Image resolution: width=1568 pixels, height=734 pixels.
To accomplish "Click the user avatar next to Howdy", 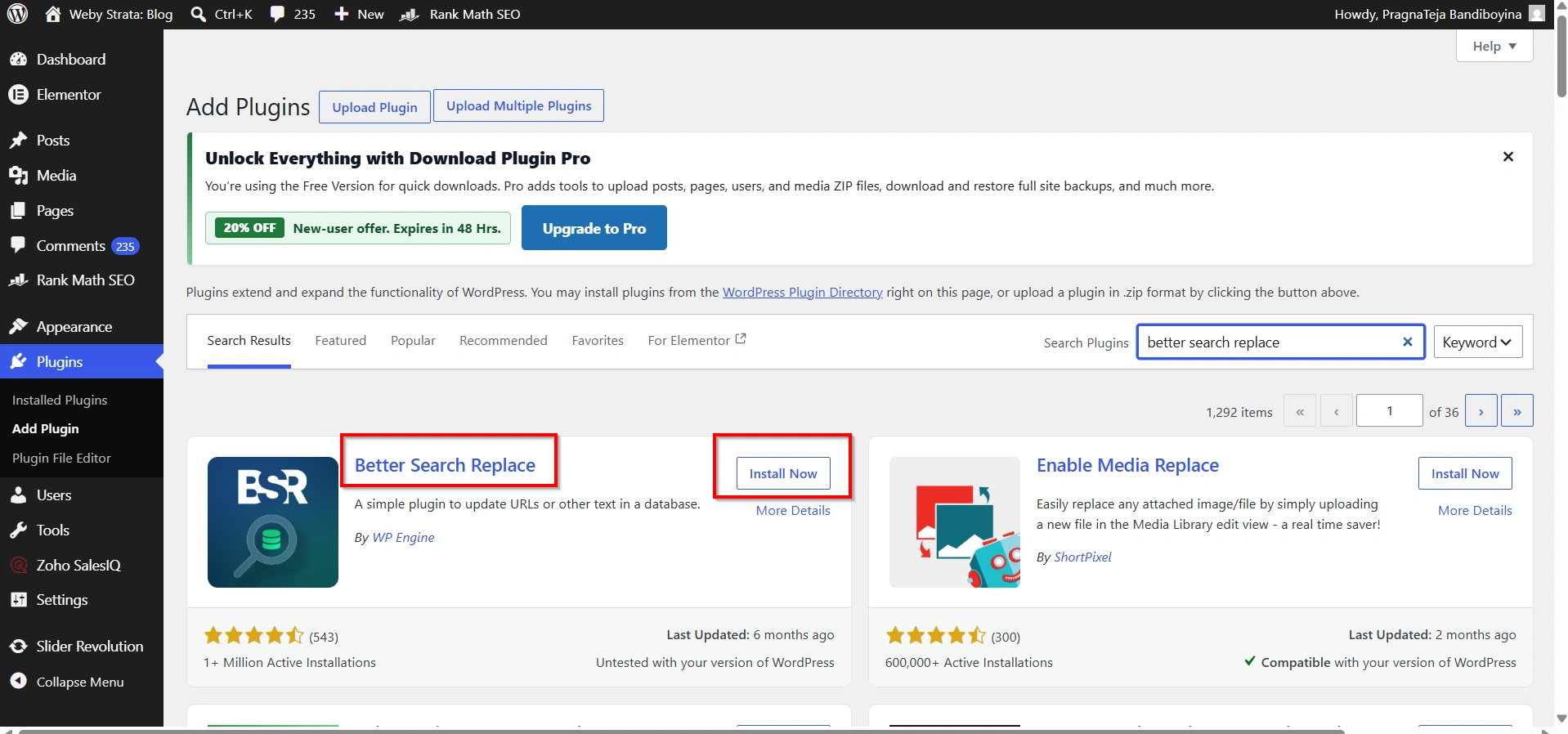I will point(1537,14).
